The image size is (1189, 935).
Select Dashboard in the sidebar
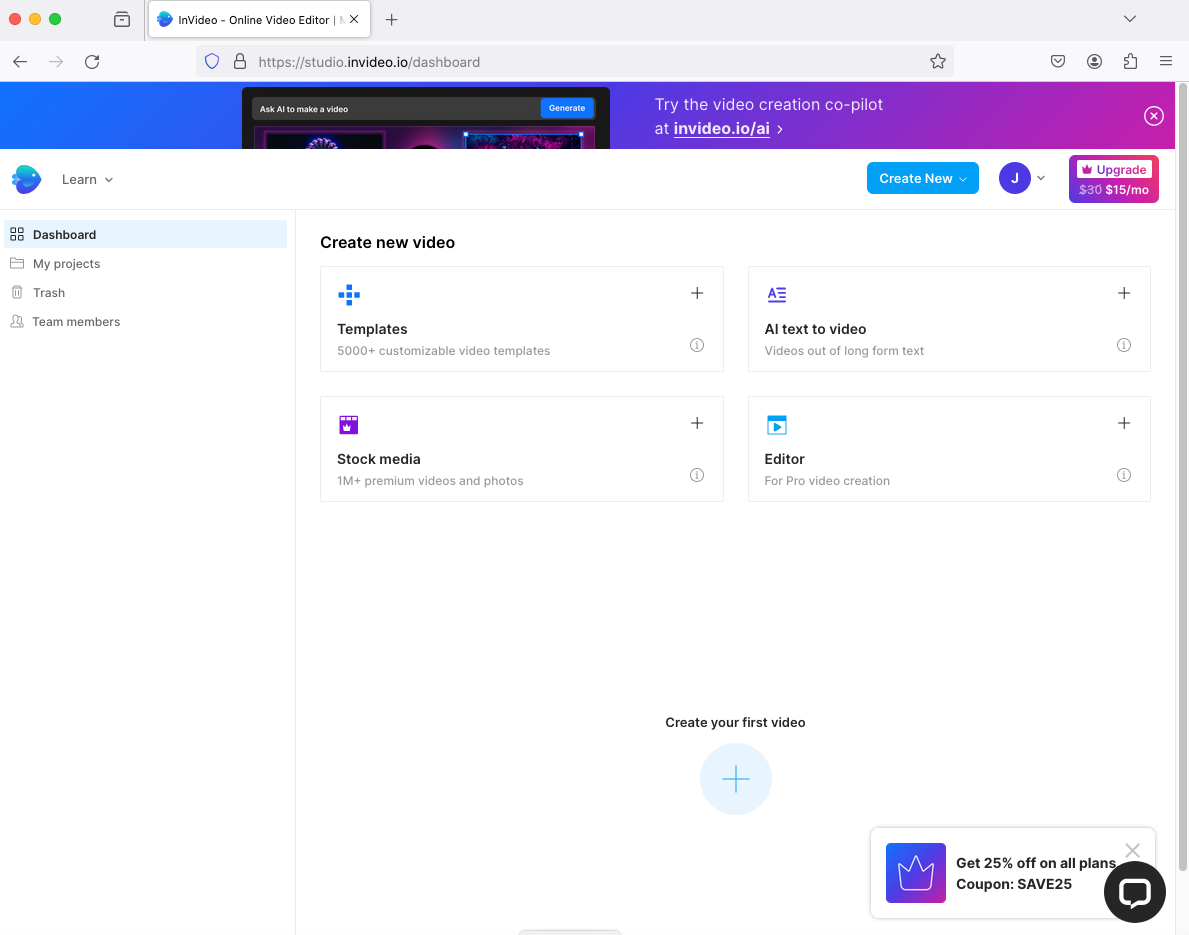coord(146,234)
